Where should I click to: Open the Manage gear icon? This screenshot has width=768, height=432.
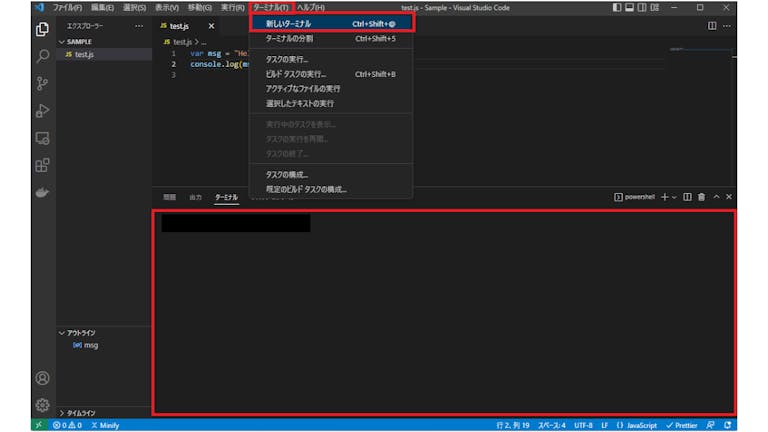coord(43,405)
